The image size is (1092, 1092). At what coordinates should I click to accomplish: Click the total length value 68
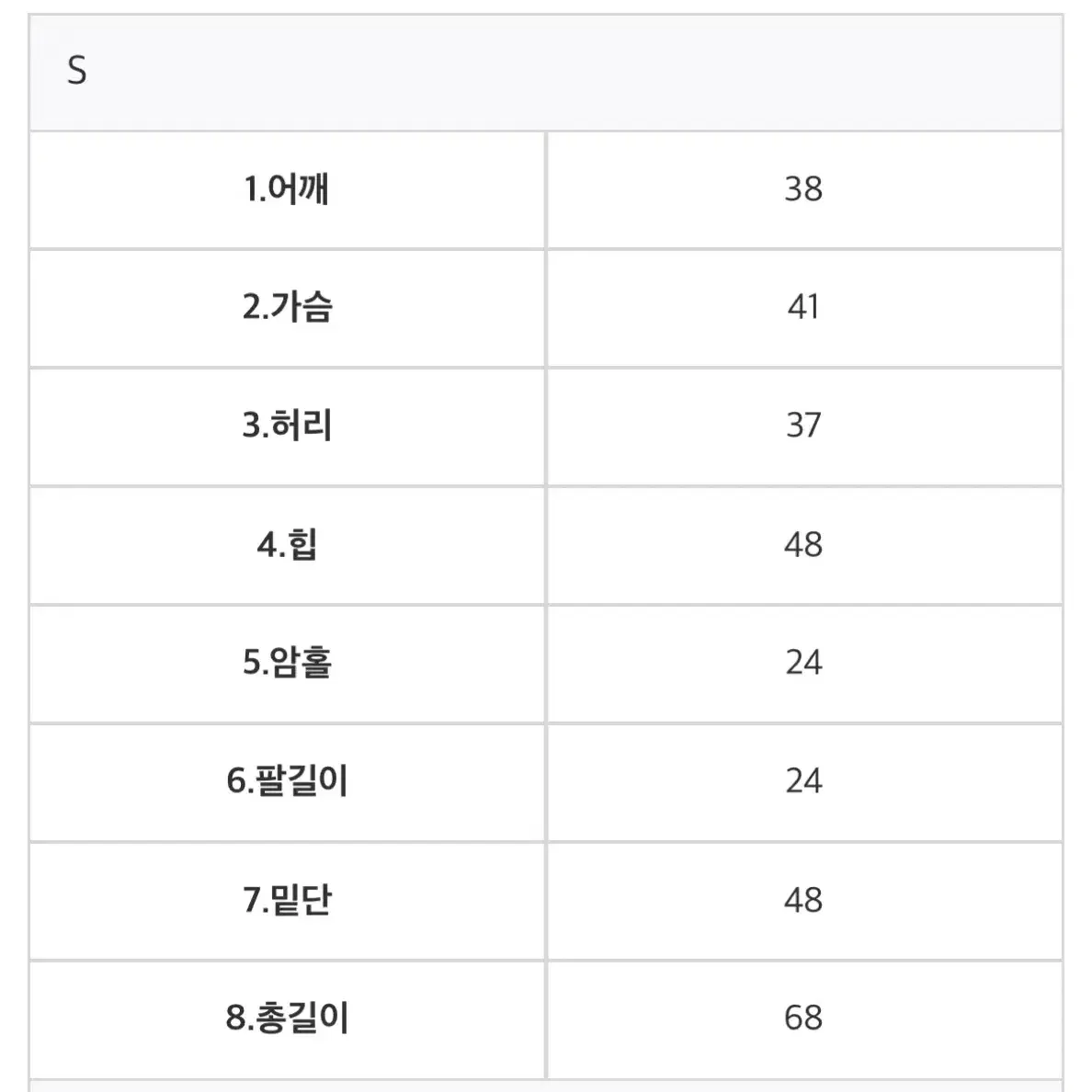pyautogui.click(x=804, y=1018)
